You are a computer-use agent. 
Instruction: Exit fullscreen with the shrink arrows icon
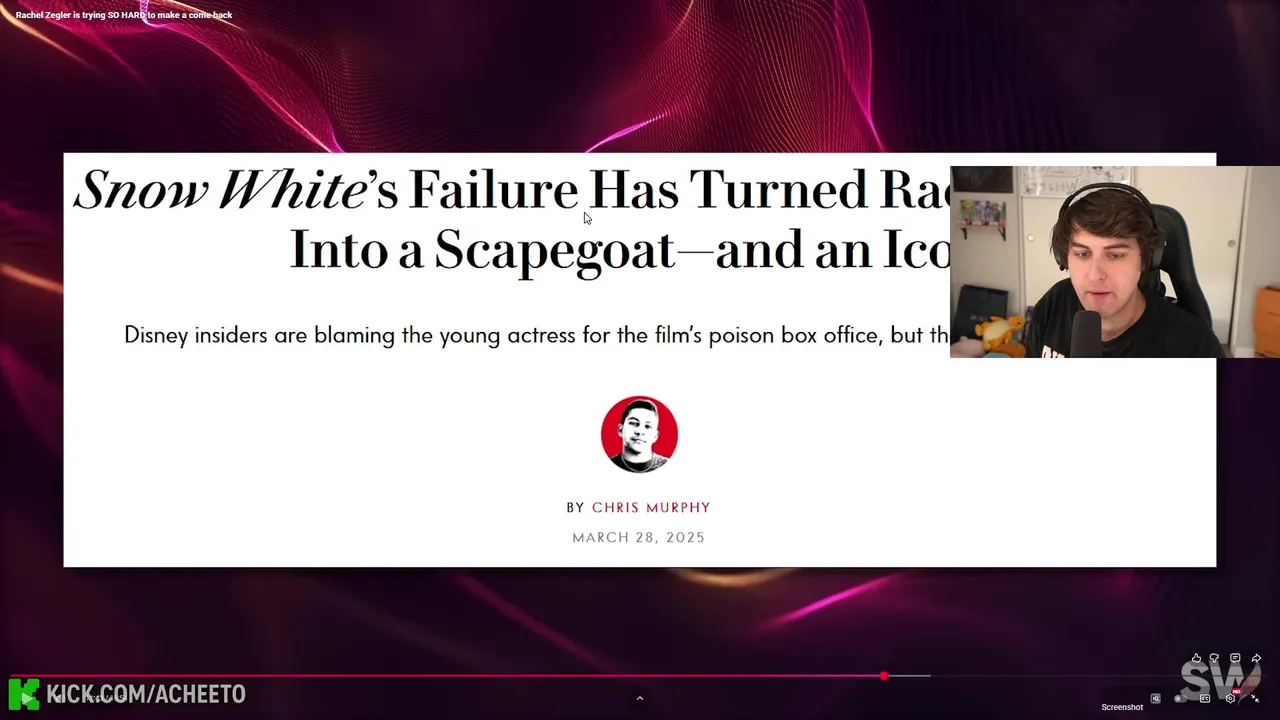(x=1255, y=698)
